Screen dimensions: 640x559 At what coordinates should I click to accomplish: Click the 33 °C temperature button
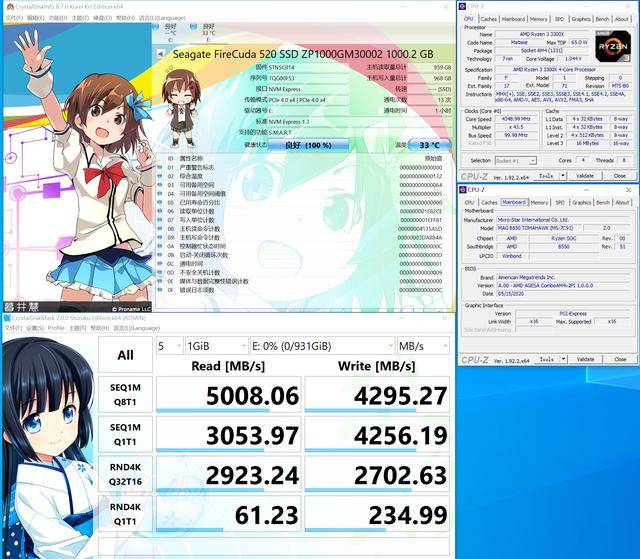tap(430, 145)
